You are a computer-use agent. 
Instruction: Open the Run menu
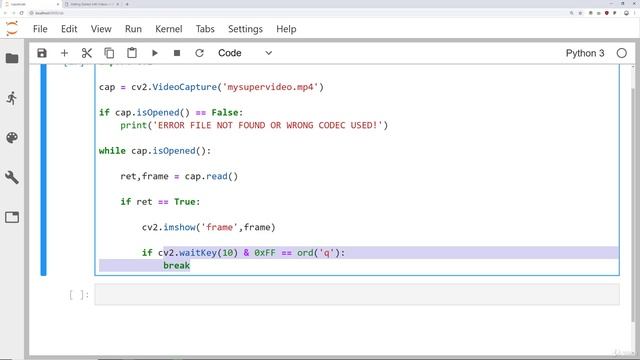point(133,29)
